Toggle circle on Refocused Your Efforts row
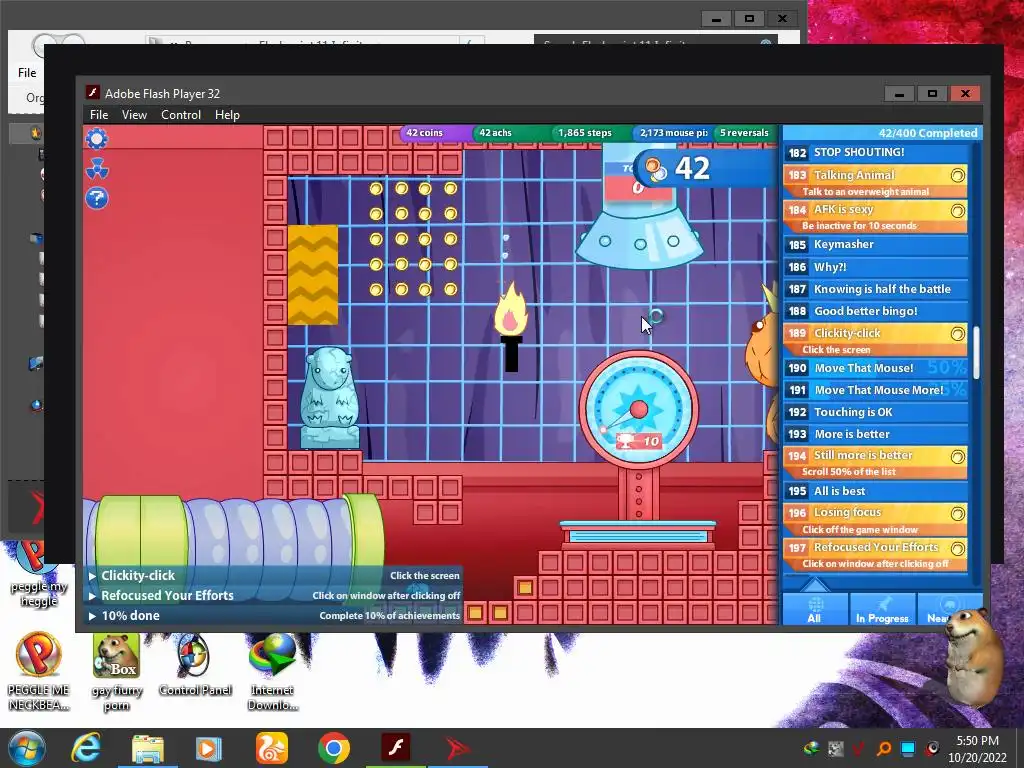 957,548
